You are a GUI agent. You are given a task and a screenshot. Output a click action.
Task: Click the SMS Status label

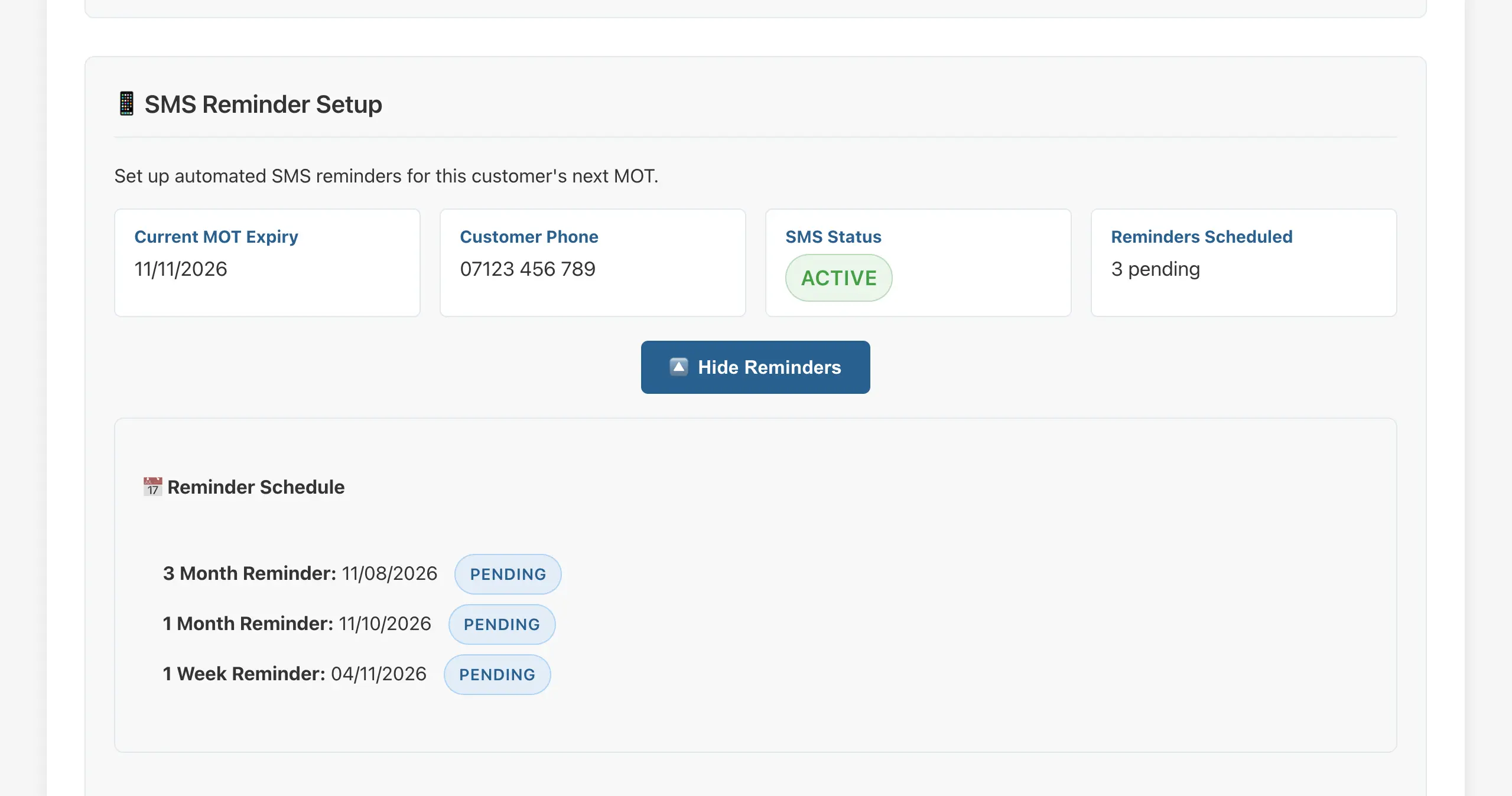coord(833,237)
